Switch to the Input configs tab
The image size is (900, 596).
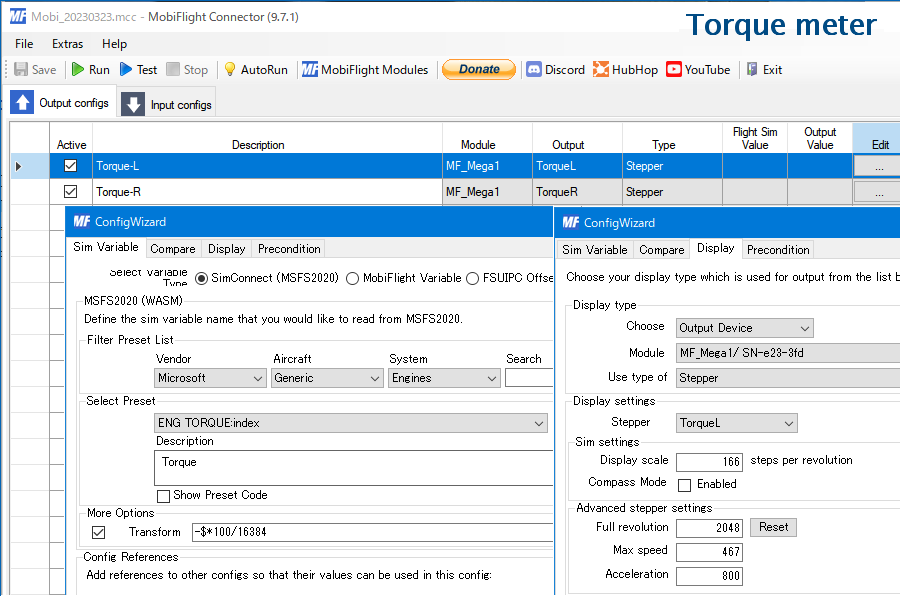click(x=166, y=102)
